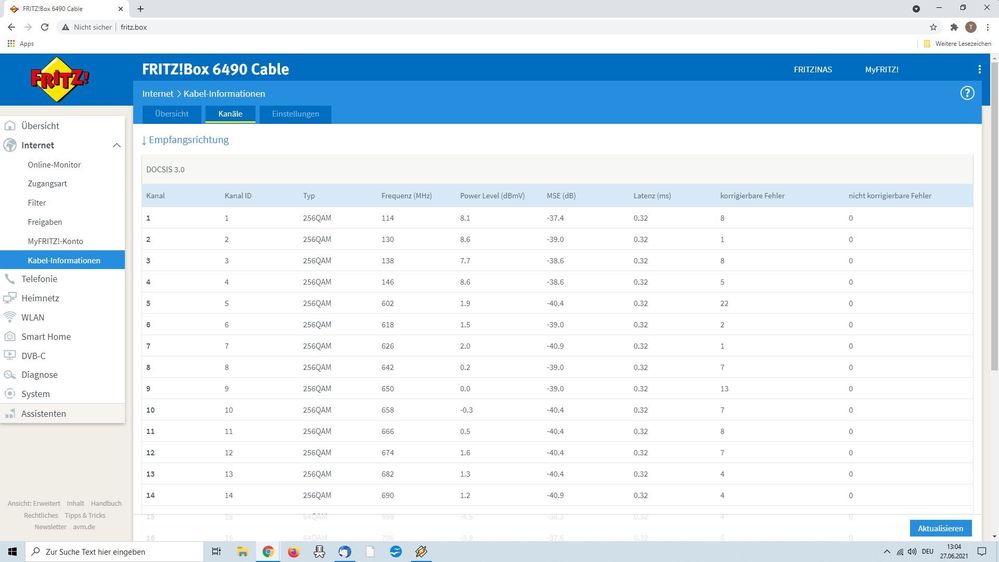Switch to the Übersicht tab
The image size is (999, 562).
(x=171, y=113)
